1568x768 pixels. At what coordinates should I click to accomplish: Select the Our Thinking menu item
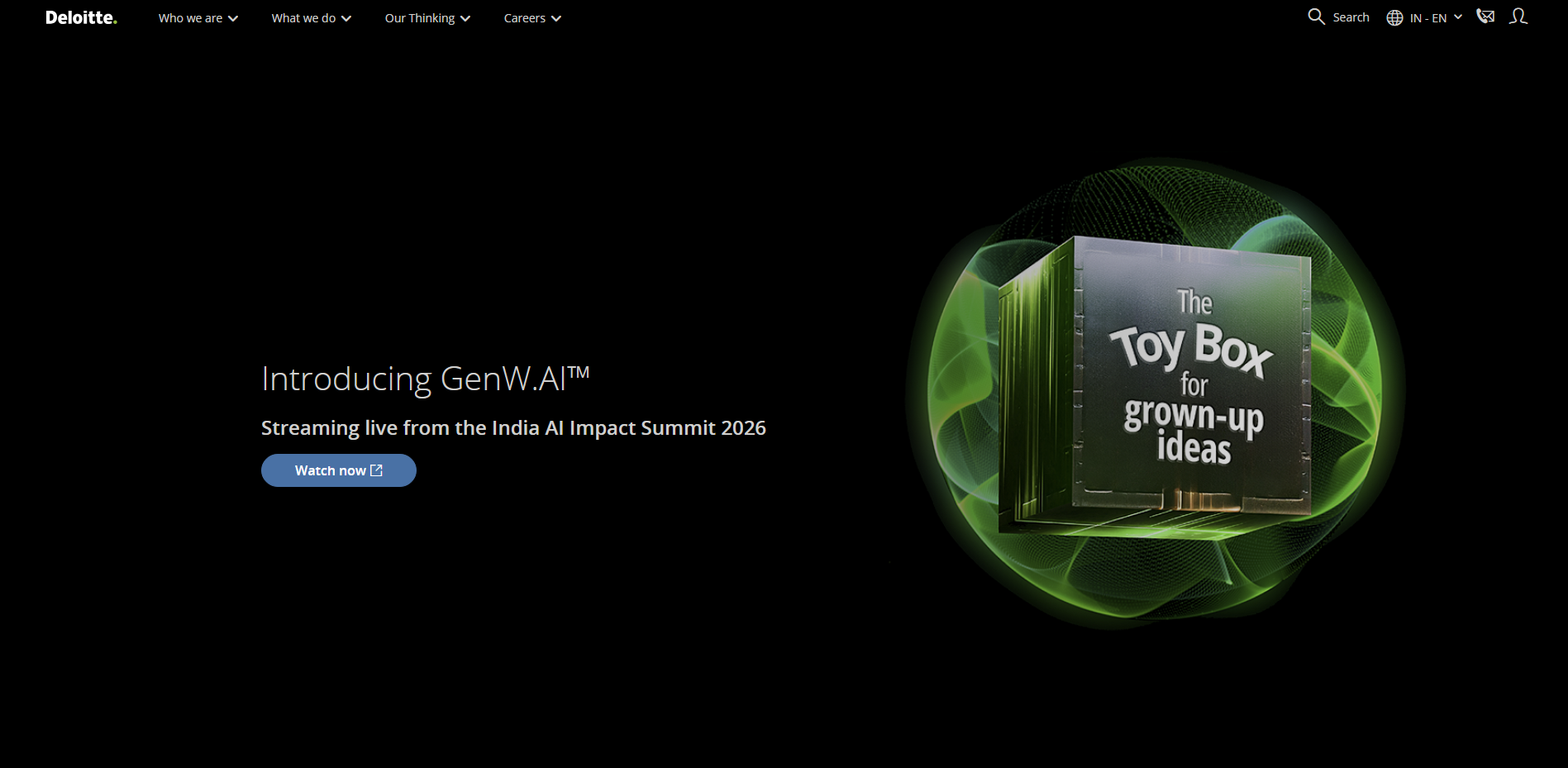click(419, 18)
